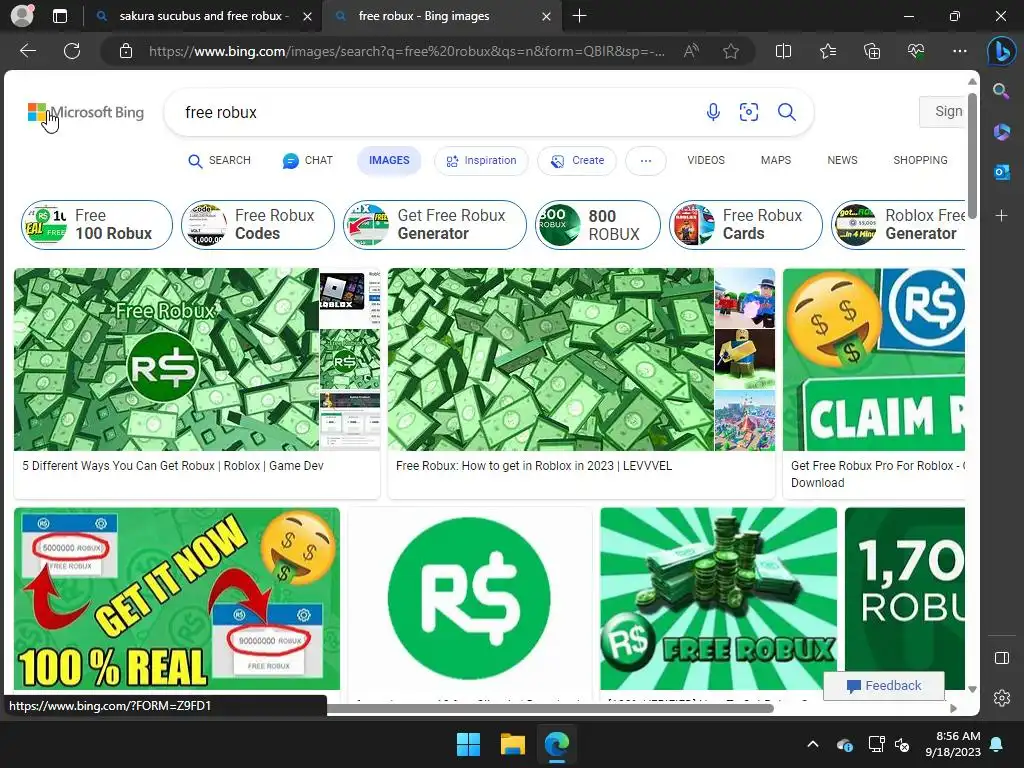Screen dimensions: 1024x768
Task: Submit search with magnifier icon
Action: click(786, 112)
